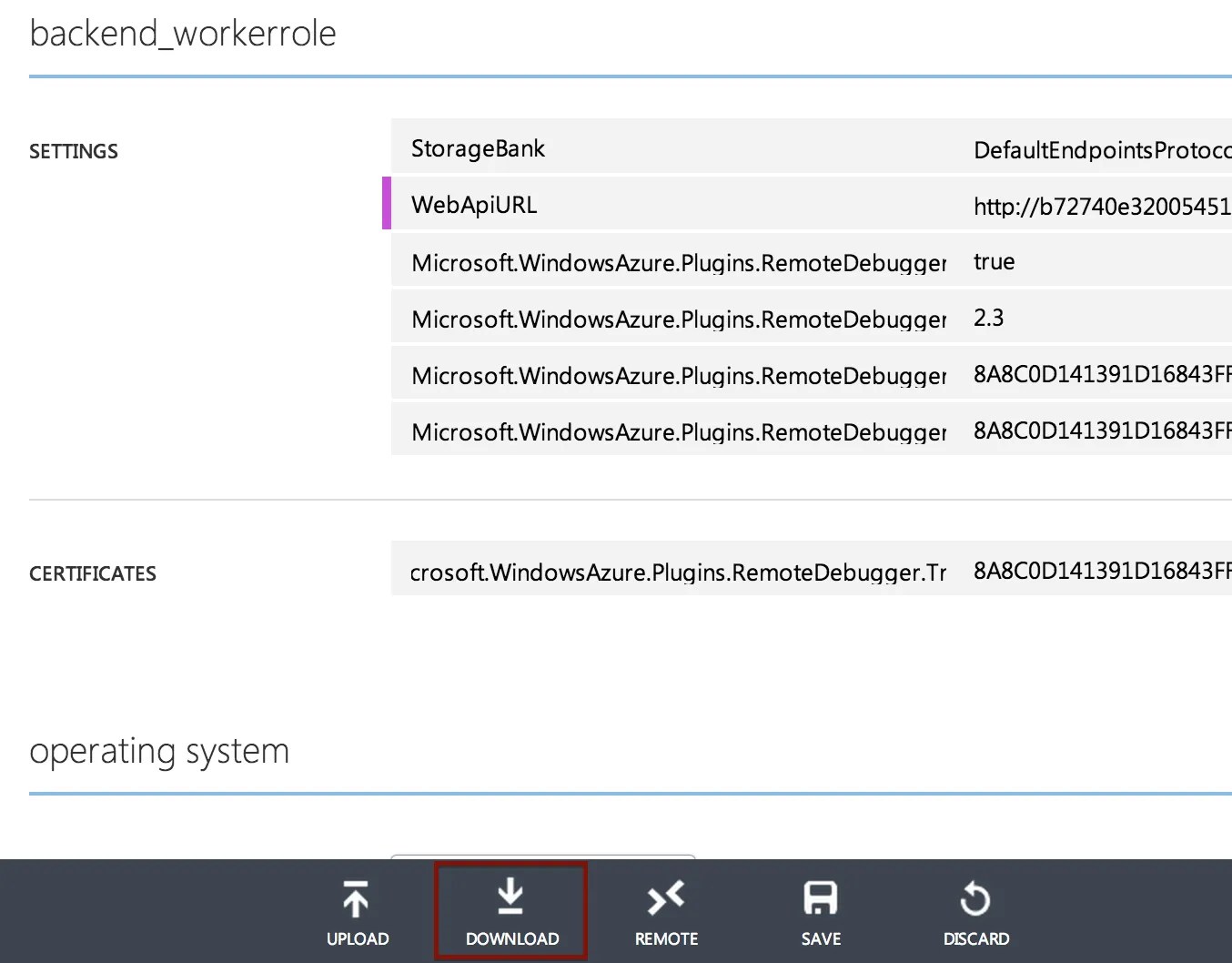Click the Discard undo icon
The width and height of the screenshot is (1232, 963).
975,898
